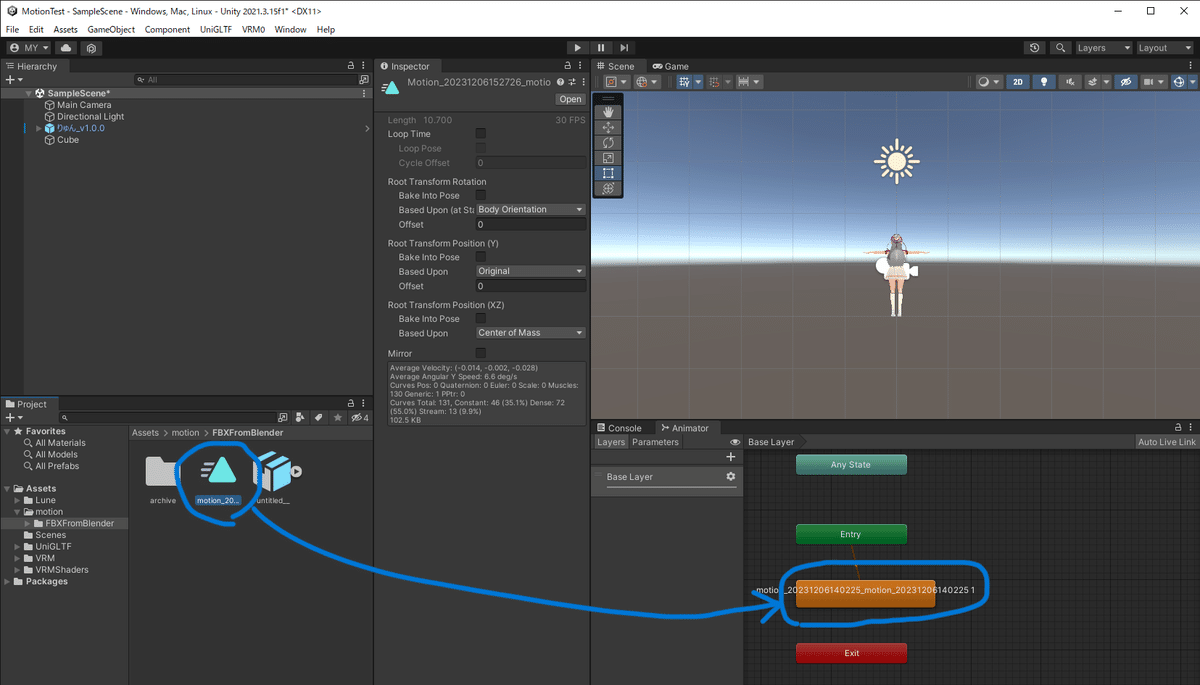Open the Layout dropdown in the toolbar
Screen dimensions: 1200x685
(x=1165, y=48)
